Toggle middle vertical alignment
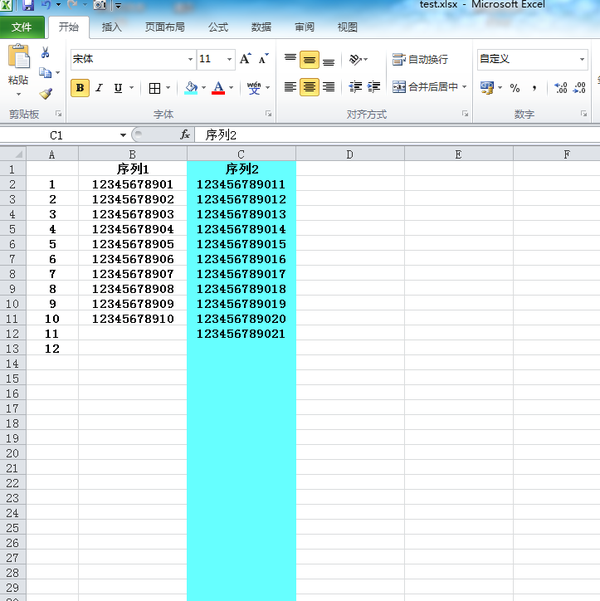The width and height of the screenshot is (600, 601). coord(309,59)
